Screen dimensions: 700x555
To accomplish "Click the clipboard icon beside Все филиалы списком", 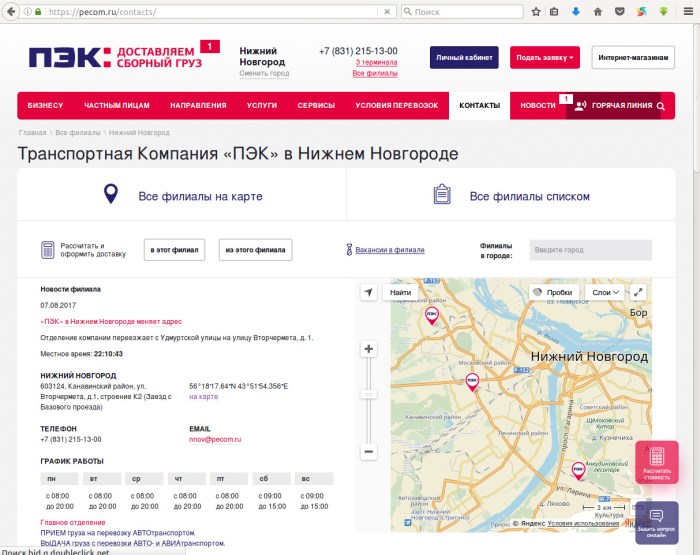I will click(442, 194).
